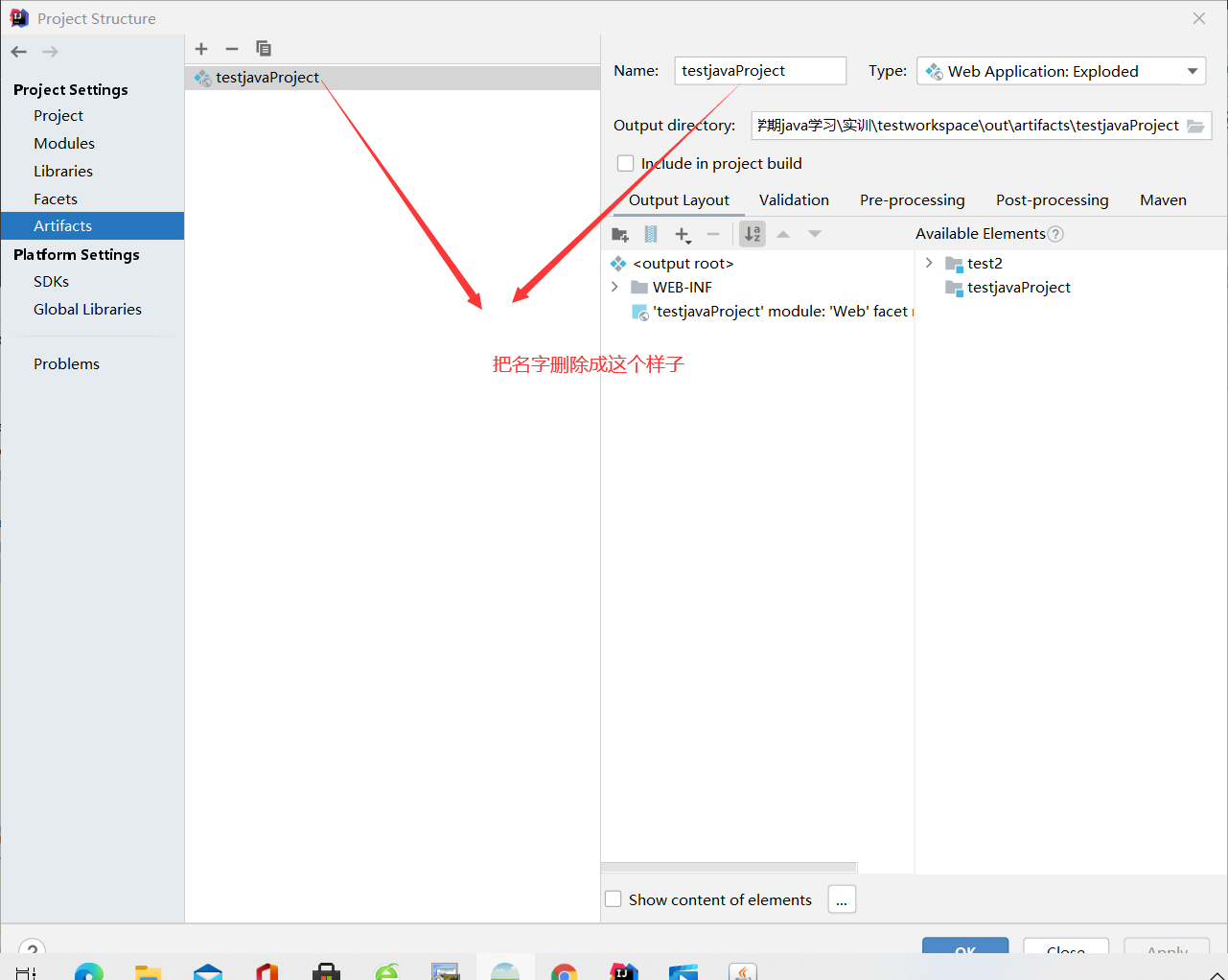Viewport: 1228px width, 980px height.
Task: Open Google Chrome from the taskbar
Action: tap(565, 971)
